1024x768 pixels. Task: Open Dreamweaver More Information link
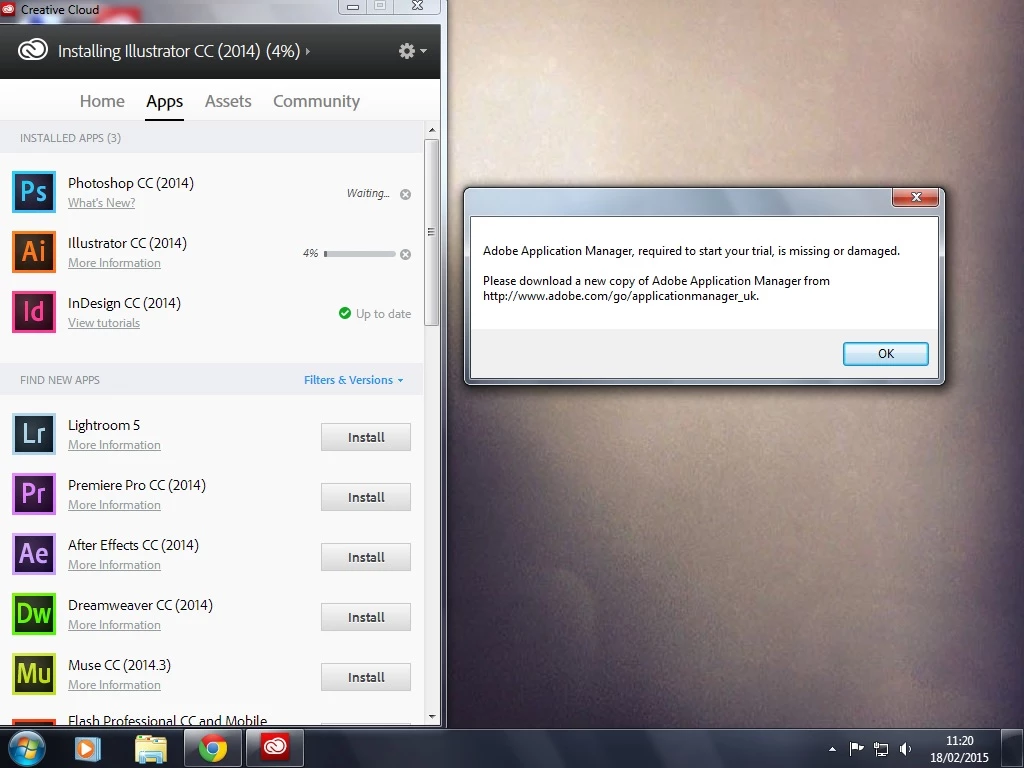(x=114, y=626)
